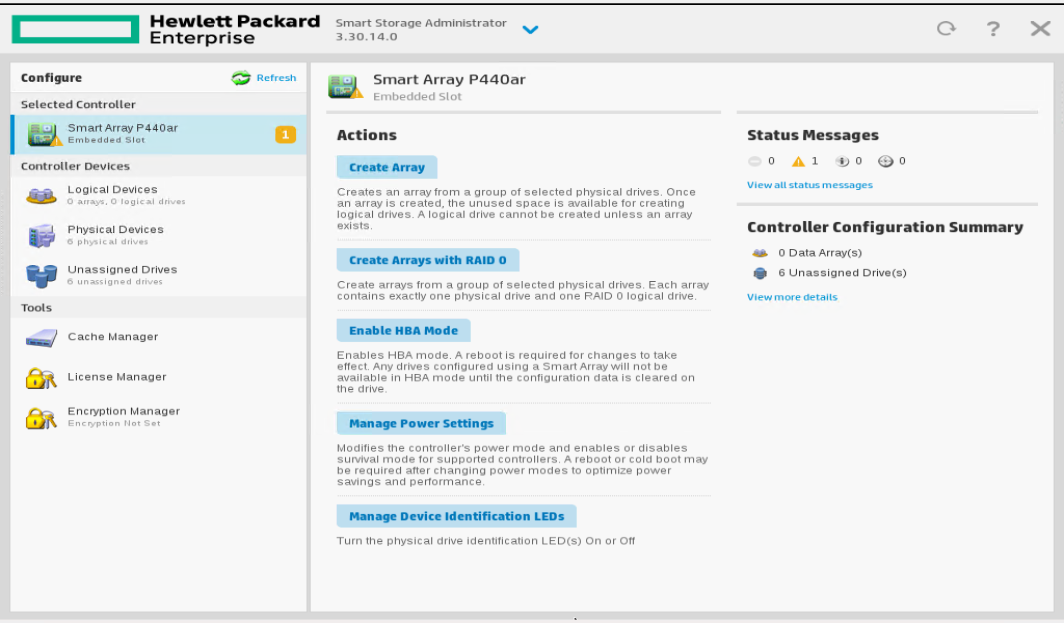Click the Unassigned Drives summary icon
This screenshot has width=1064, height=623.
760,273
